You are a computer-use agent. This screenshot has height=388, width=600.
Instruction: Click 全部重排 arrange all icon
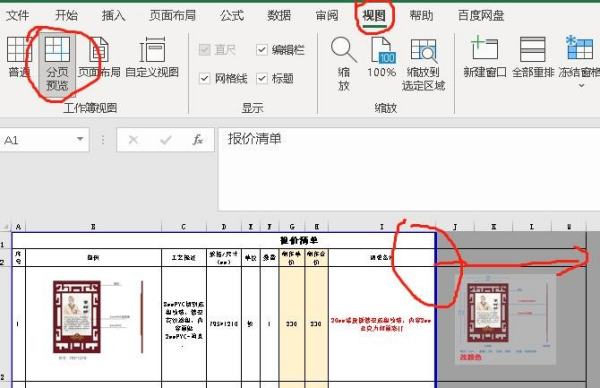[x=533, y=57]
